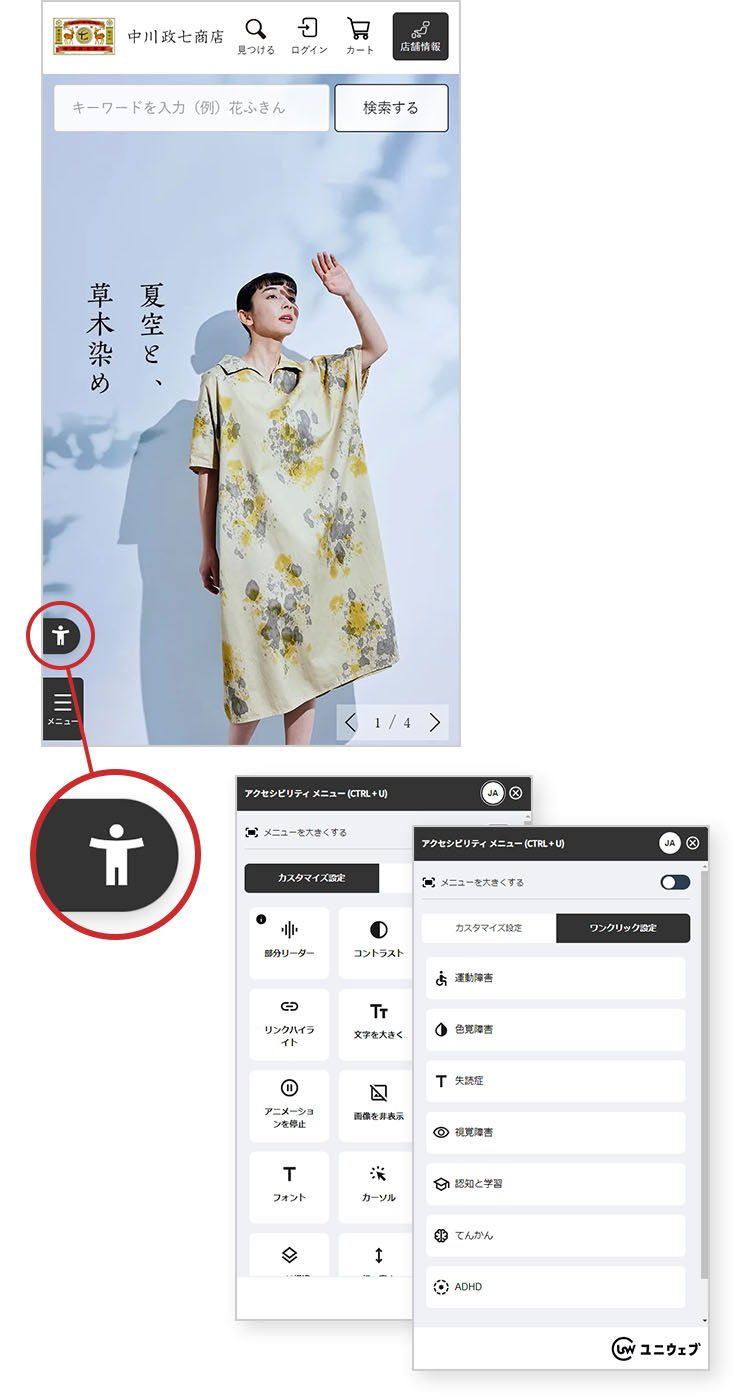Click the vertical double-arrow line height tile
This screenshot has height=1400, width=750.
point(376,1257)
